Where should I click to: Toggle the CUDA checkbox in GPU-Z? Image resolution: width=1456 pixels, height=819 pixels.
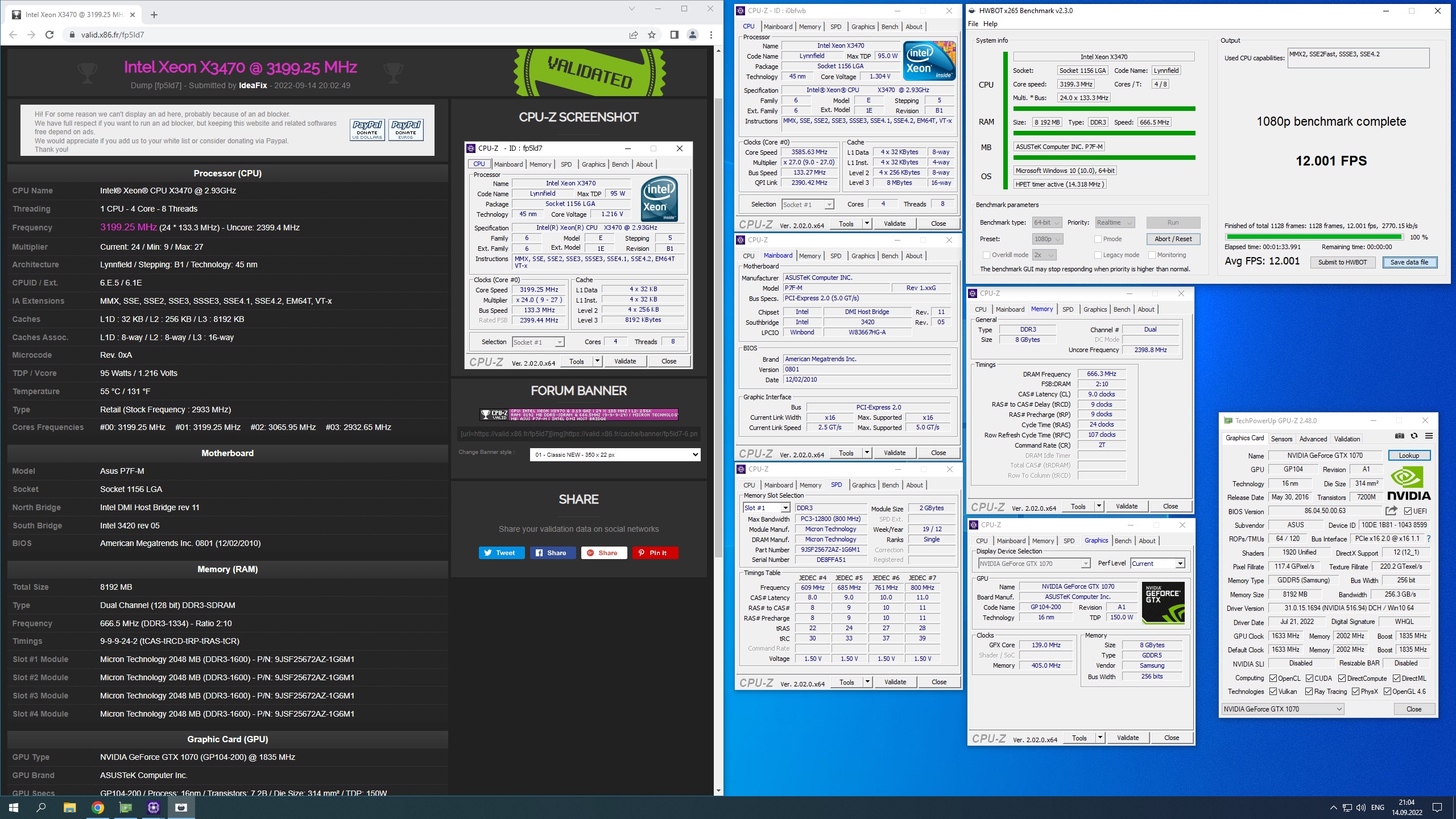click(x=1309, y=678)
